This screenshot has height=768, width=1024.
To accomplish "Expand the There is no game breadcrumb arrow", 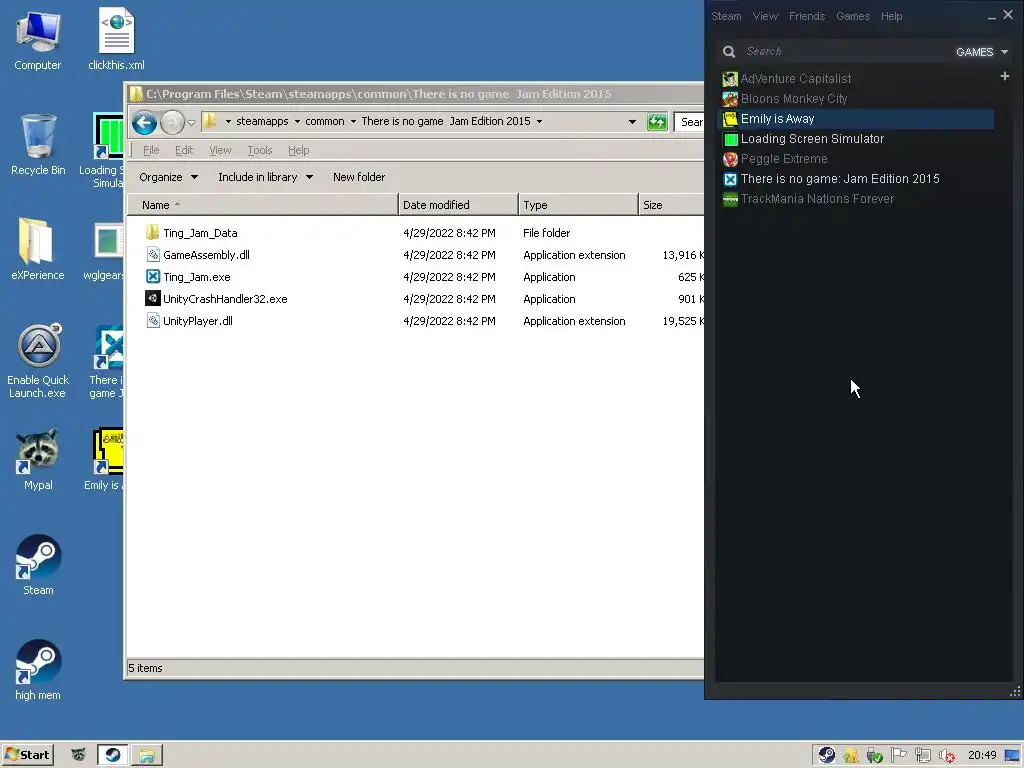I will pyautogui.click(x=539, y=121).
